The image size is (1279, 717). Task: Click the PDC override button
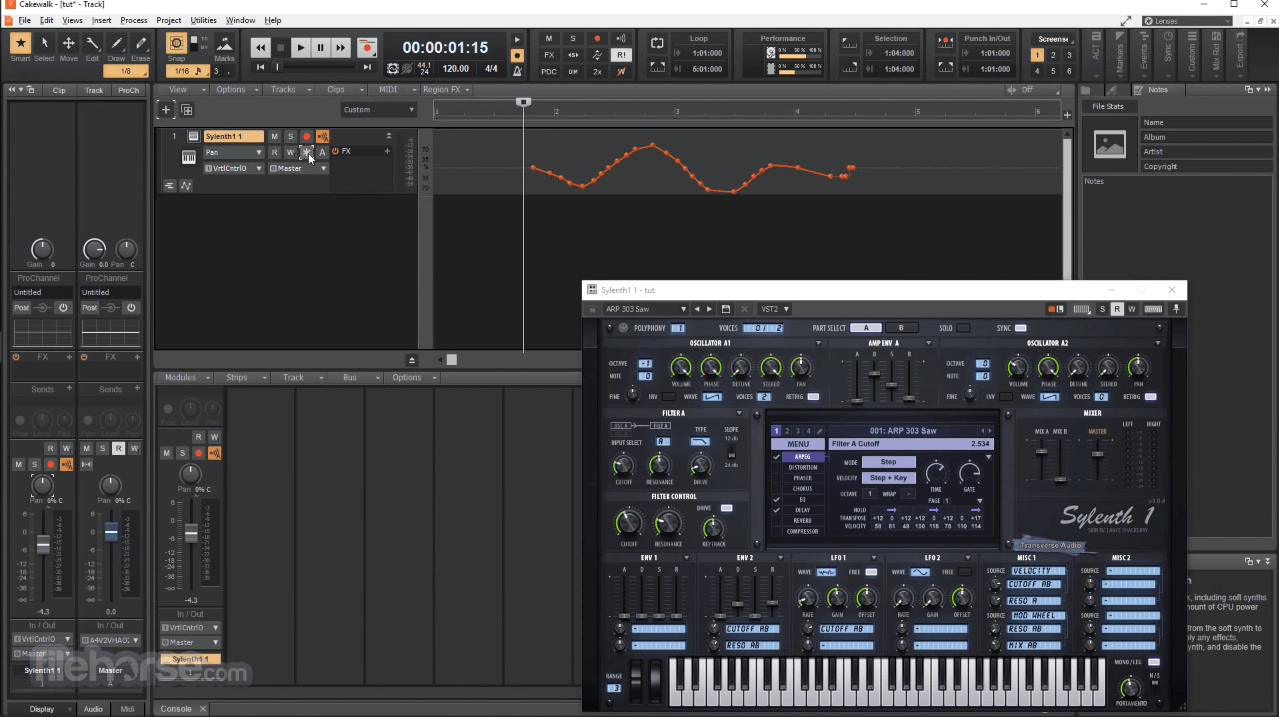click(549, 71)
